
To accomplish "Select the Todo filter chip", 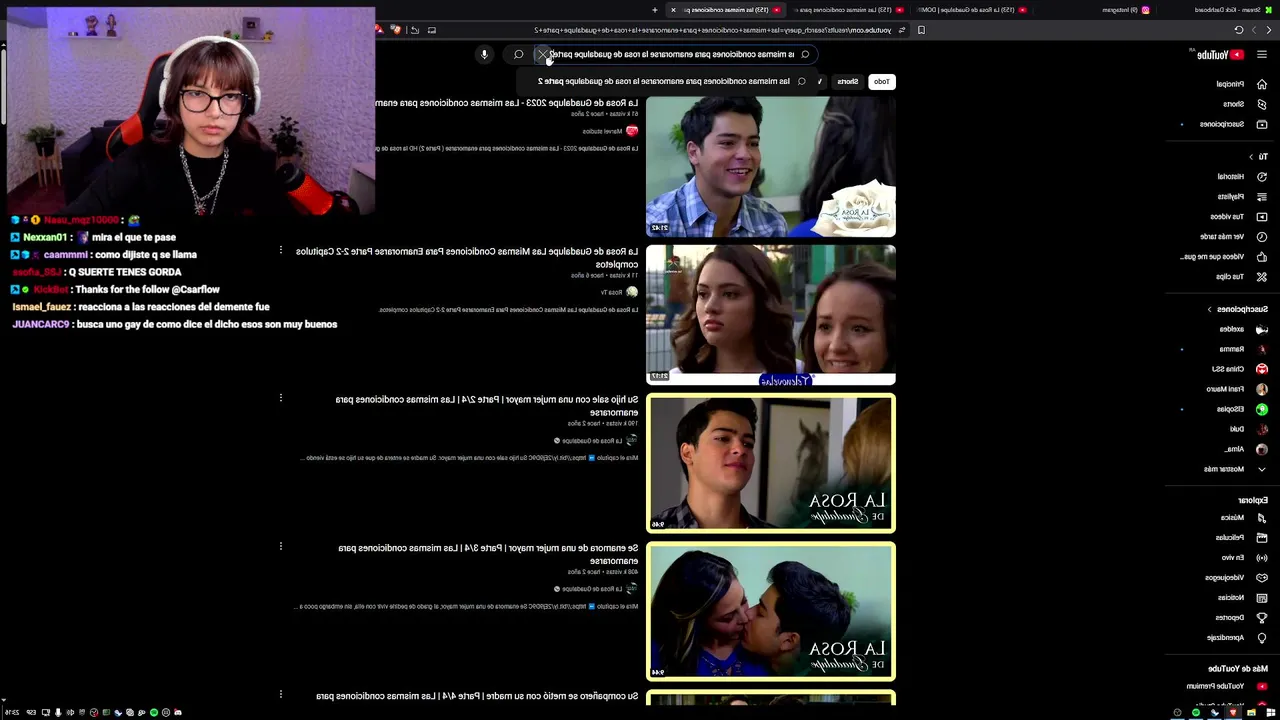I will [881, 81].
